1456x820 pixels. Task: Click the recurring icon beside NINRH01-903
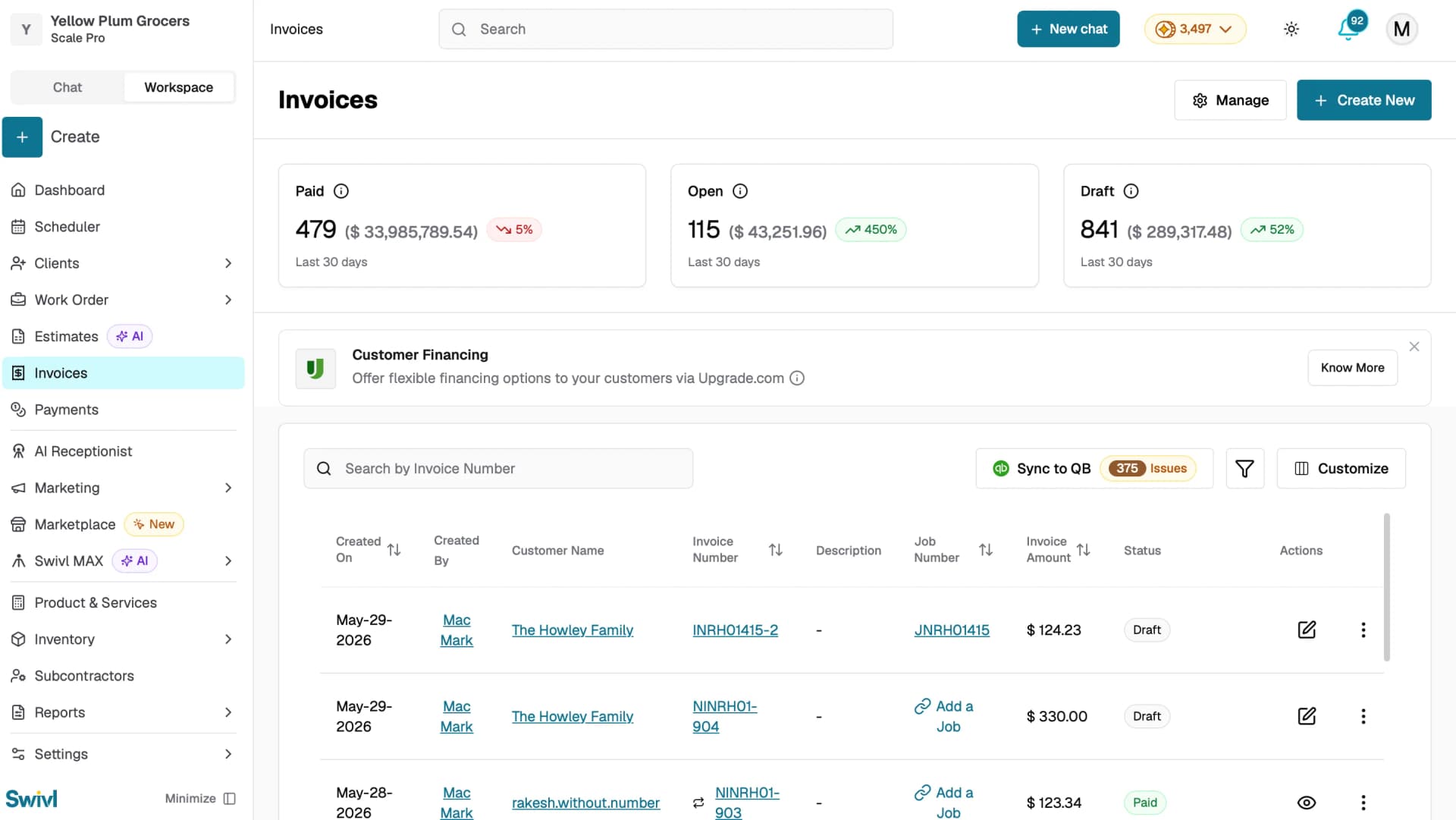[x=698, y=803]
